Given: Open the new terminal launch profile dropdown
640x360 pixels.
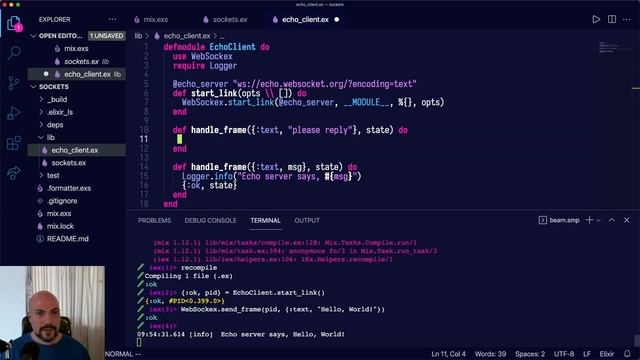Looking at the screenshot, I should click(x=598, y=220).
